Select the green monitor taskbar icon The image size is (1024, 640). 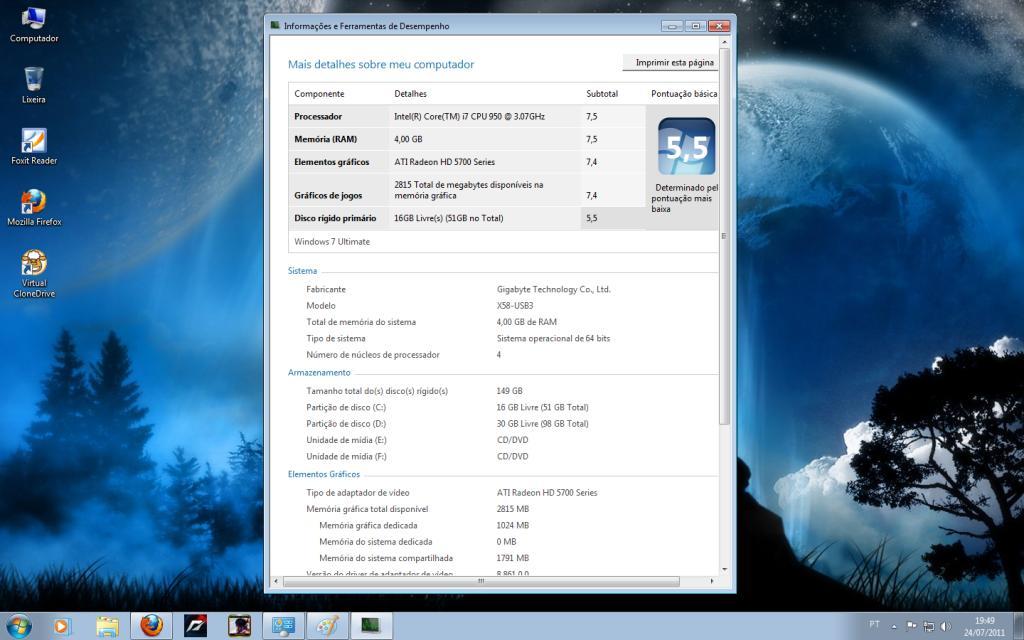(371, 626)
